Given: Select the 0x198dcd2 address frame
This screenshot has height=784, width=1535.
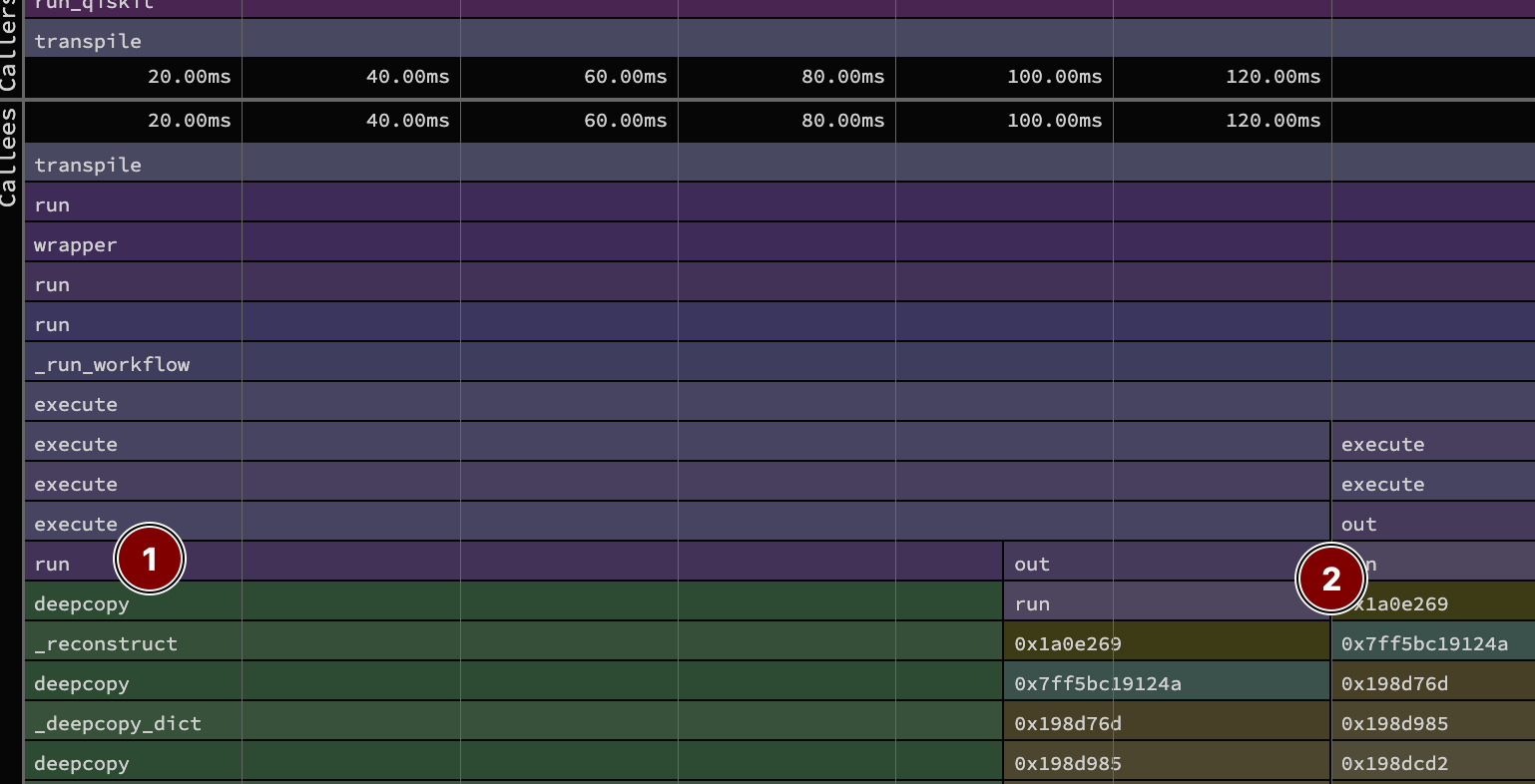Looking at the screenshot, I should click(x=1394, y=763).
